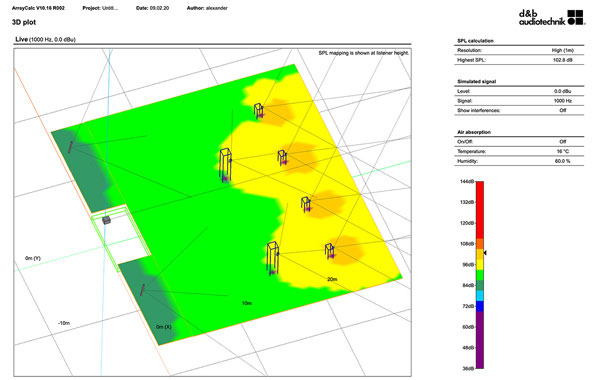Select the topmost small delay speaker stand
Screen dimensions: 600x380
tap(259, 111)
